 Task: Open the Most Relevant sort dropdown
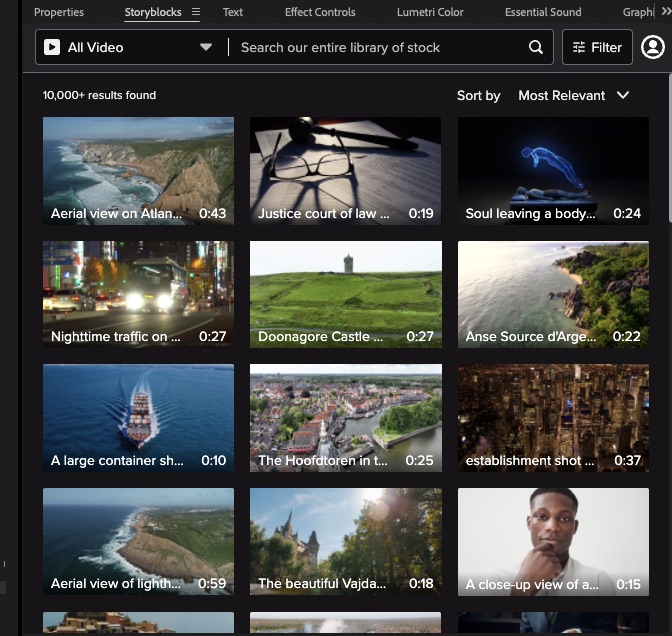(x=573, y=95)
